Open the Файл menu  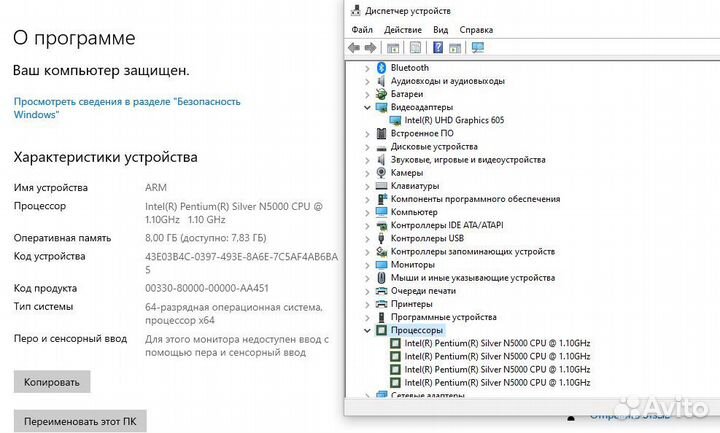[x=362, y=30]
